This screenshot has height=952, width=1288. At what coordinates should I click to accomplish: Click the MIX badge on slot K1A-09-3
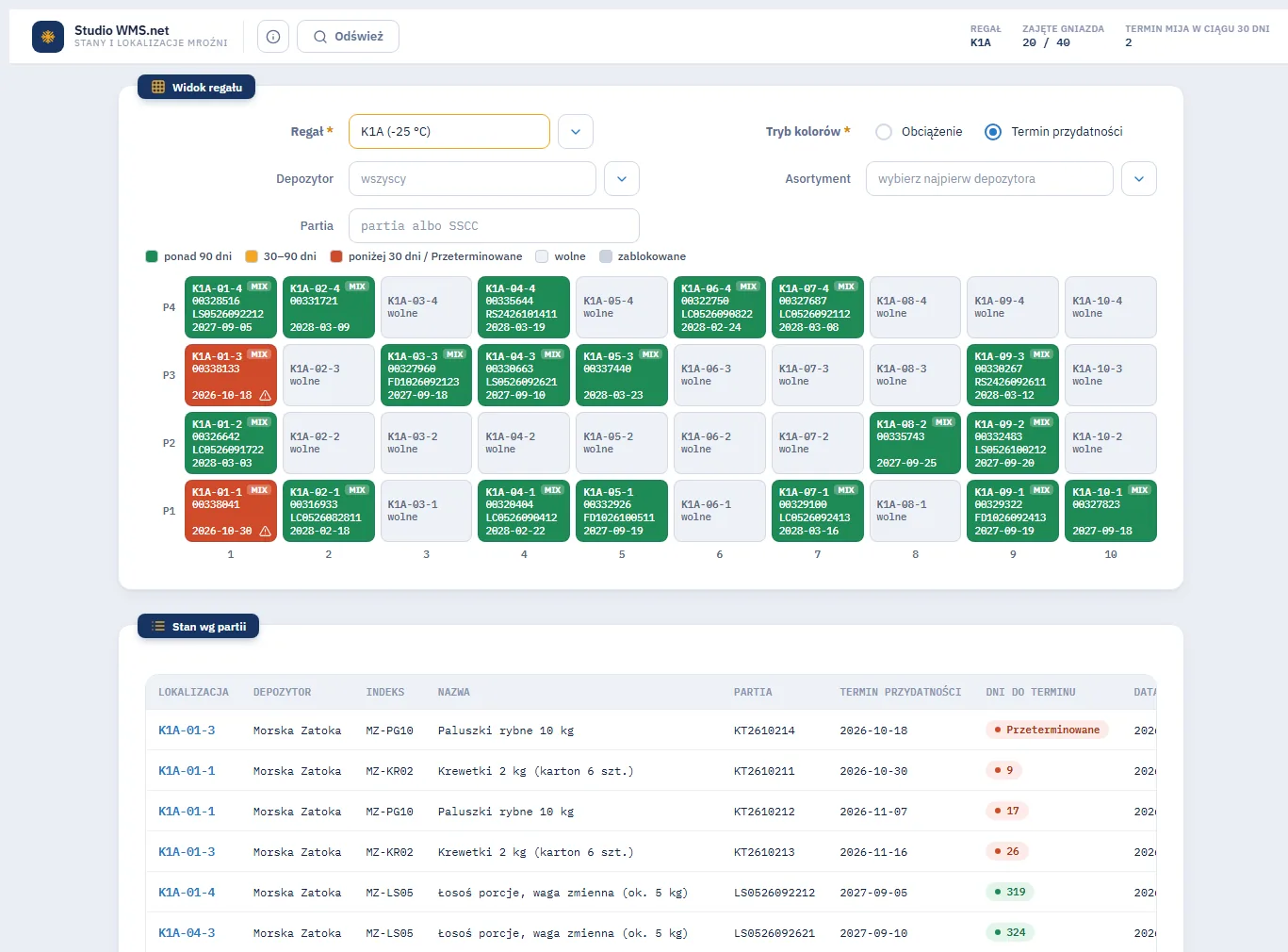1041,354
